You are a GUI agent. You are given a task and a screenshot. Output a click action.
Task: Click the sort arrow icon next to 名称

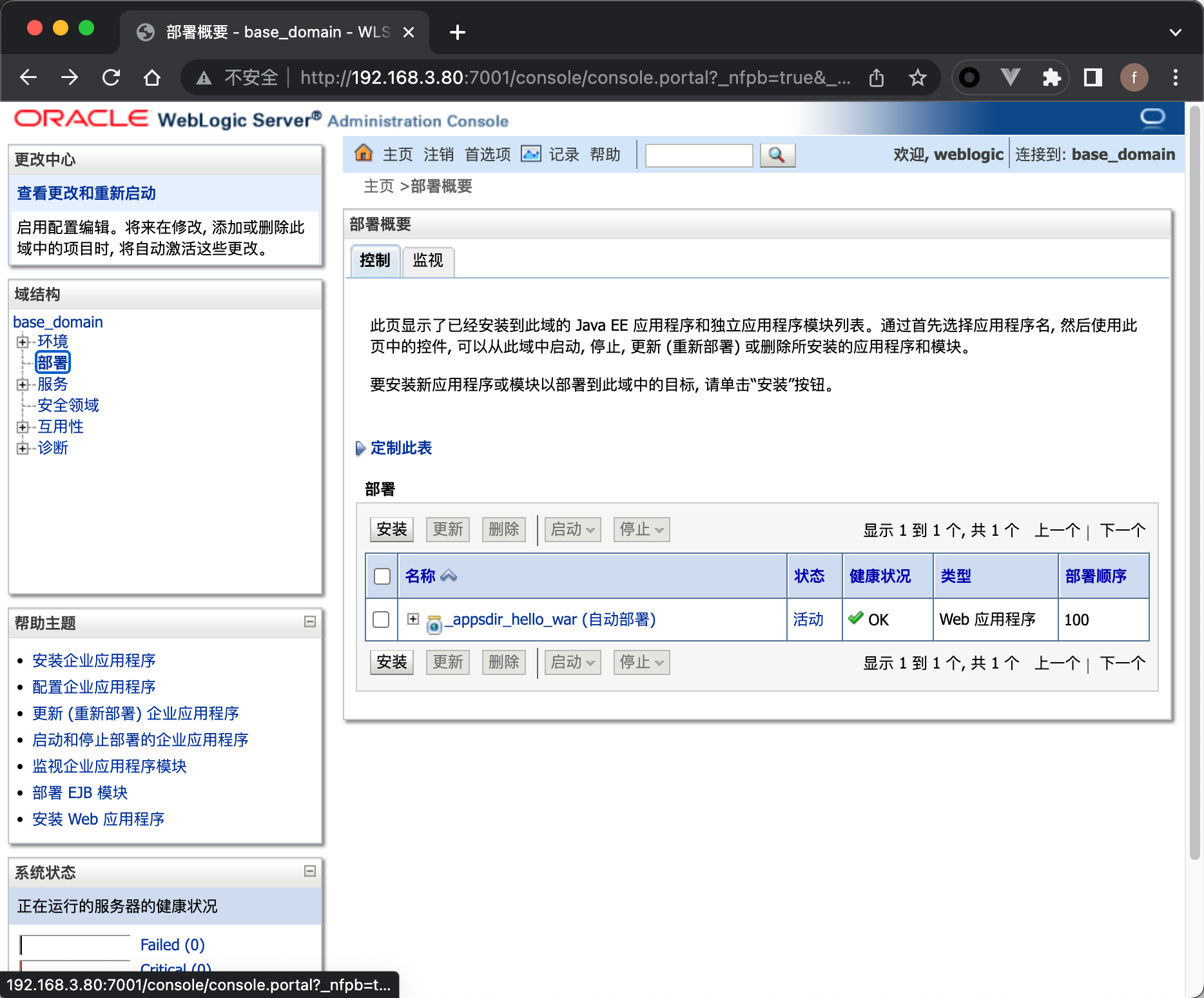click(449, 576)
